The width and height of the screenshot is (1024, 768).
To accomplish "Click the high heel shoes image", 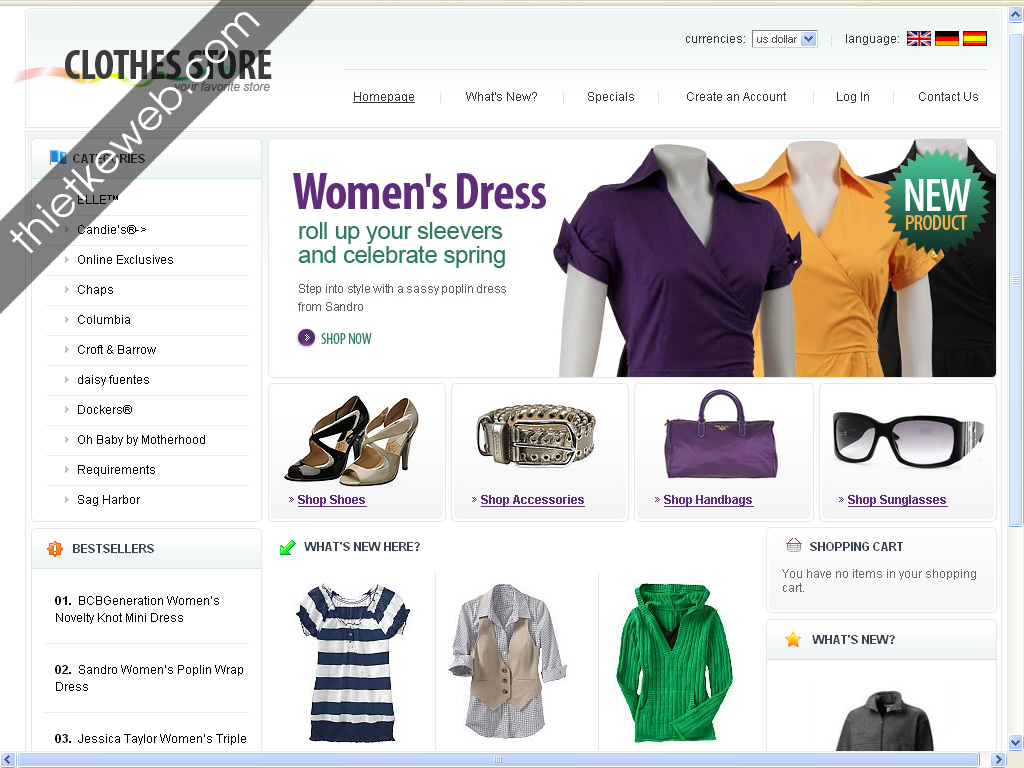I will coord(352,440).
